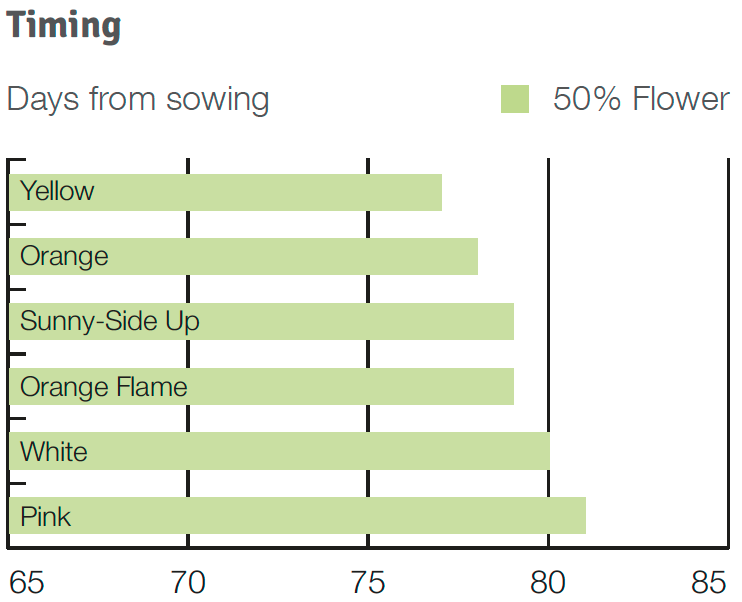
Task: Click the Orange Flame bar
Action: (x=262, y=386)
